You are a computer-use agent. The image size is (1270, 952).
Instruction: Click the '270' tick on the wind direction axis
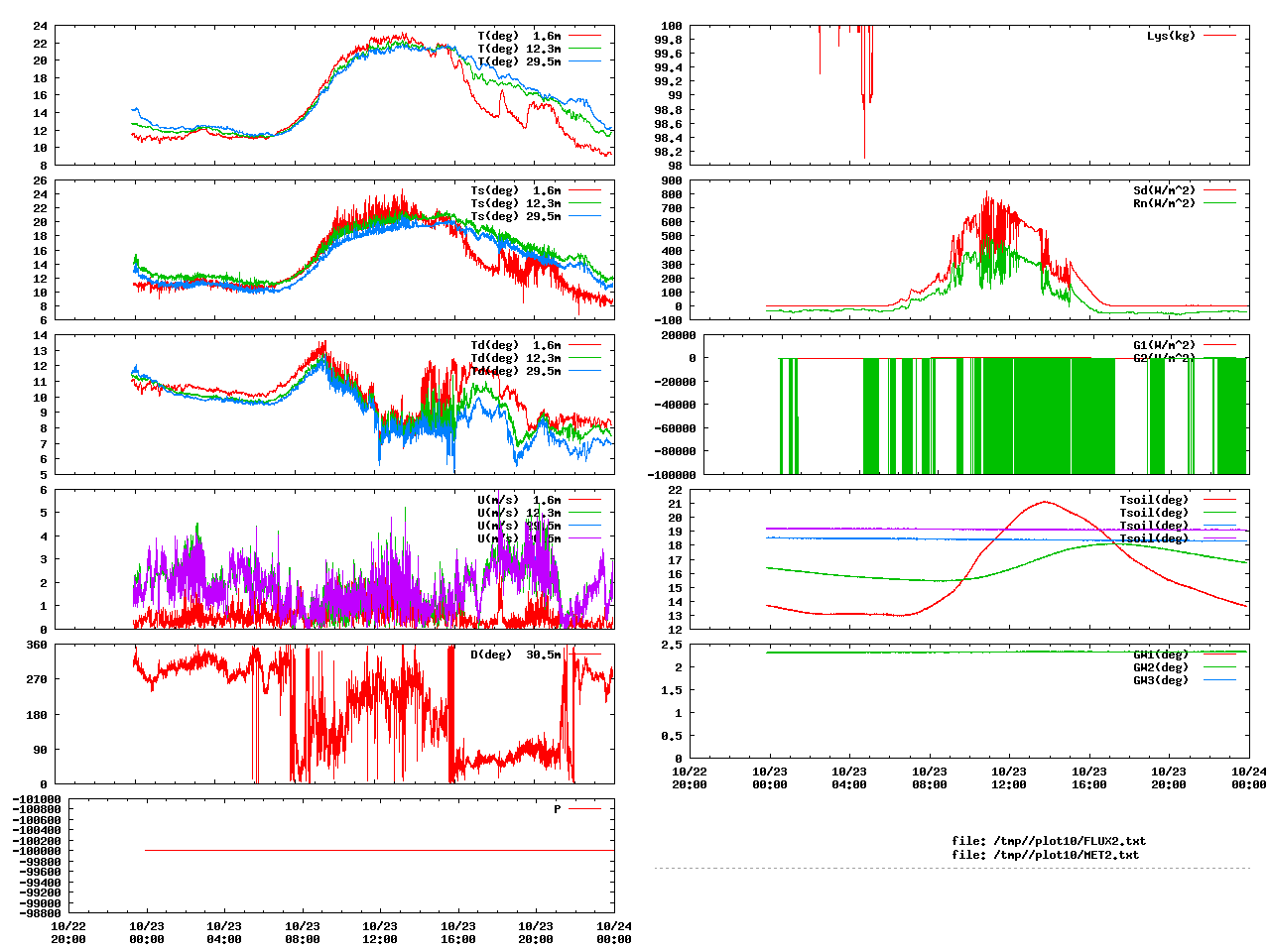37,679
